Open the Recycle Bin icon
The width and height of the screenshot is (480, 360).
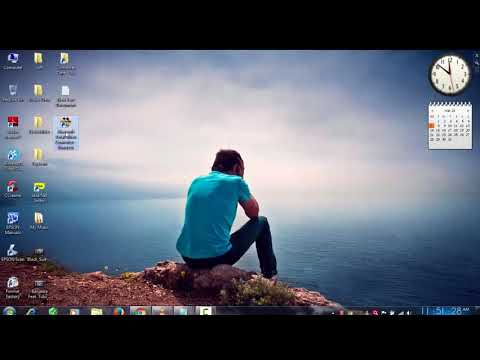click(x=13, y=93)
